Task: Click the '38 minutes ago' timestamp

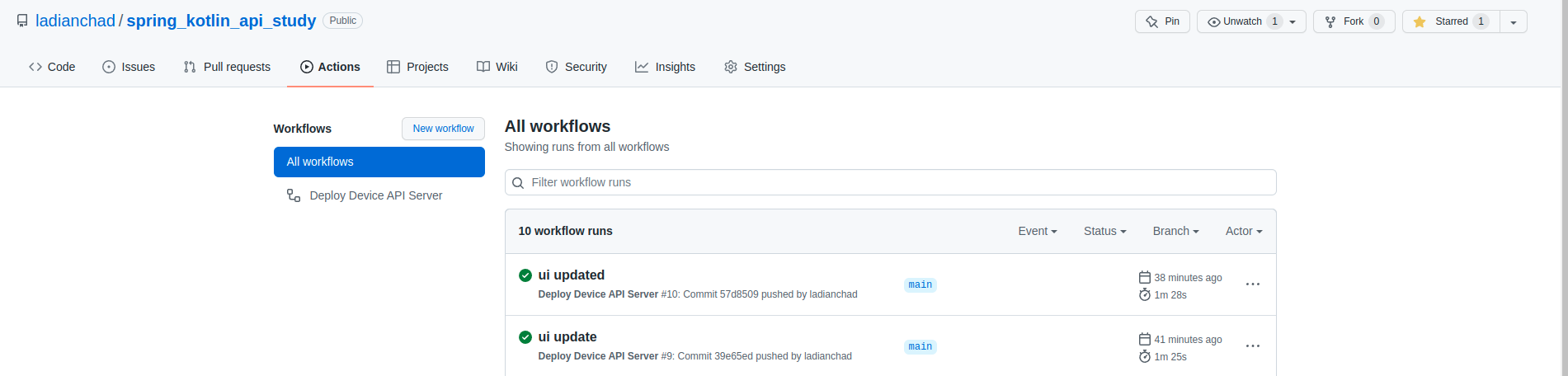Action: click(1188, 278)
